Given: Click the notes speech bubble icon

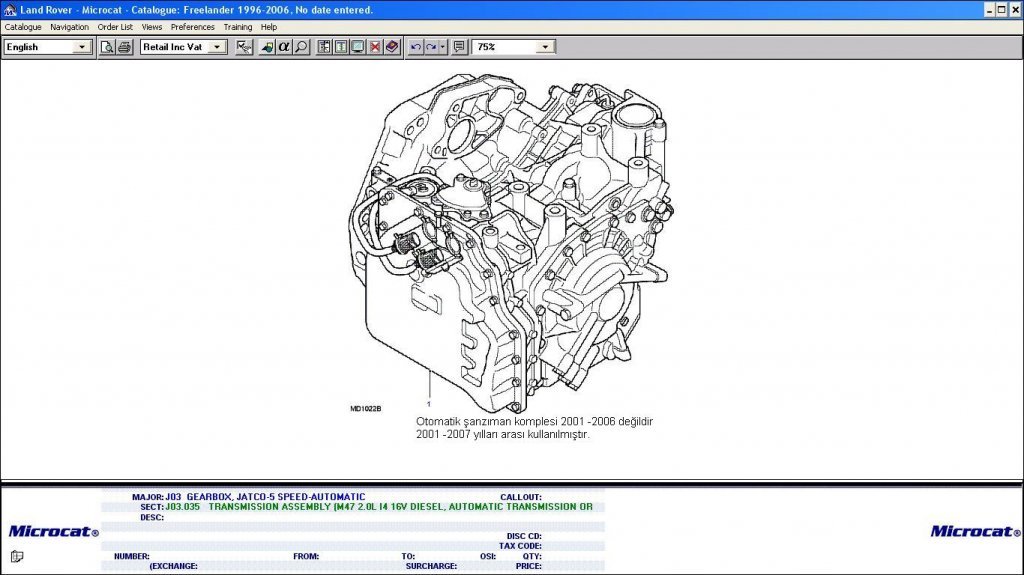Looking at the screenshot, I should (459, 47).
